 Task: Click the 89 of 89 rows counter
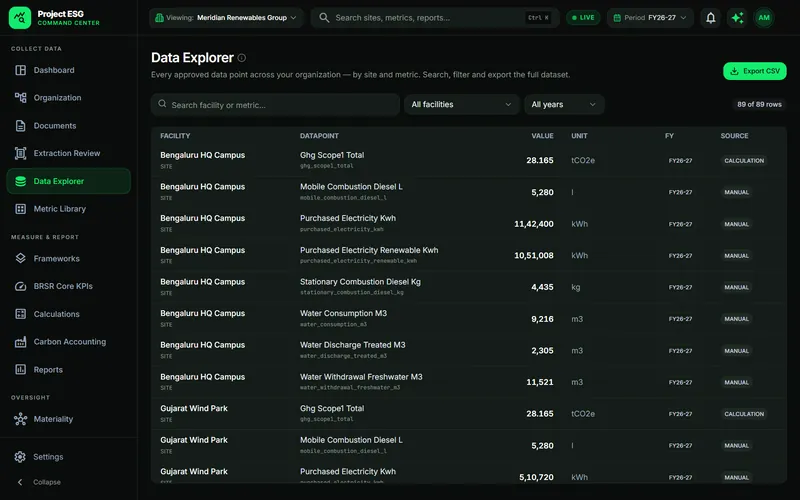pyautogui.click(x=759, y=105)
